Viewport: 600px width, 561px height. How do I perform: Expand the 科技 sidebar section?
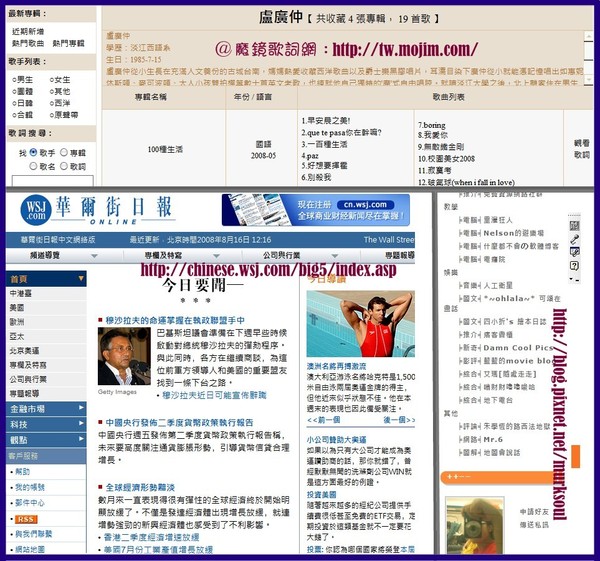[x=46, y=424]
